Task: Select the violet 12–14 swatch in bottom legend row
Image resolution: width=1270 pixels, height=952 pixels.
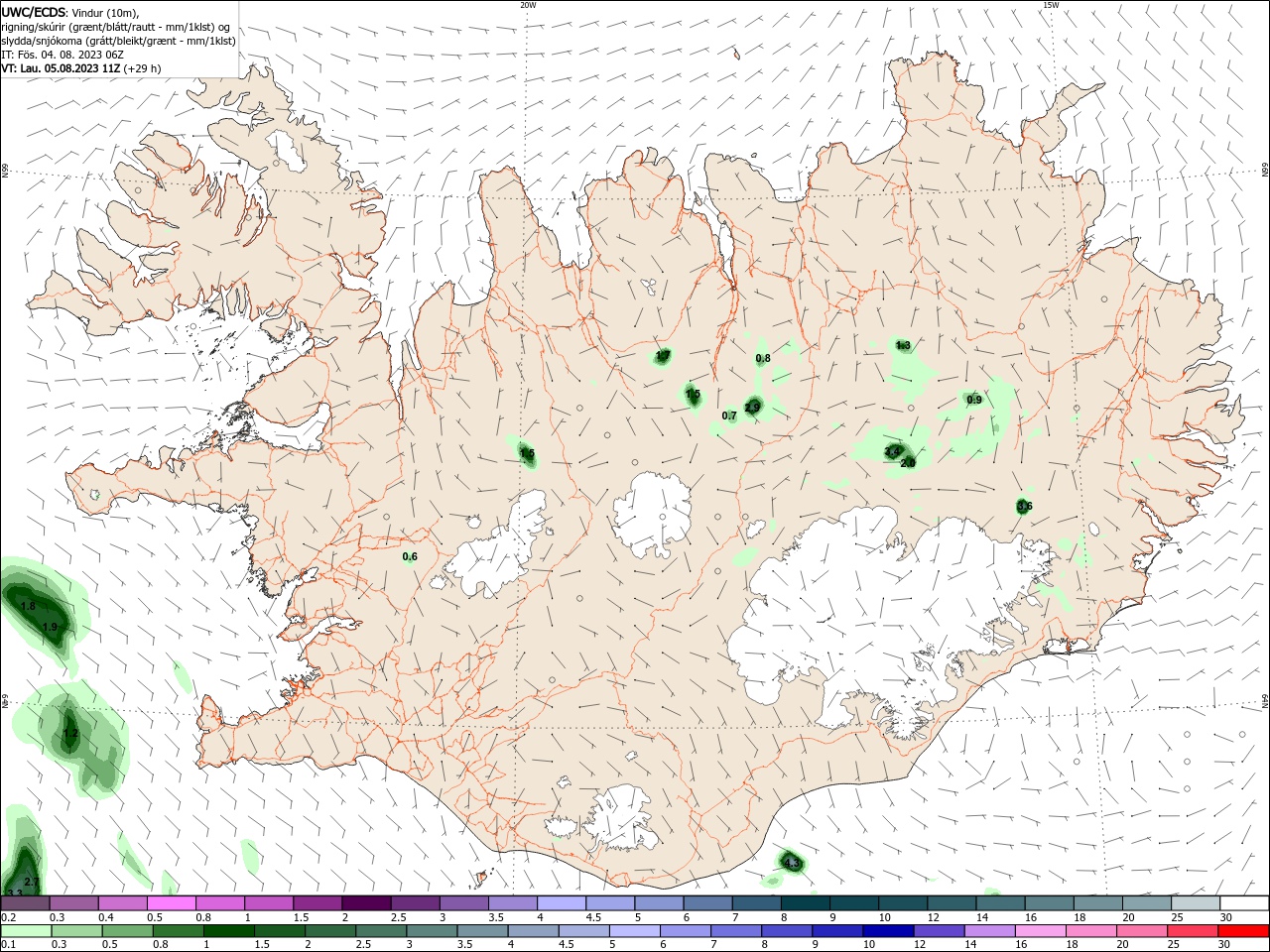Action: coord(939,931)
